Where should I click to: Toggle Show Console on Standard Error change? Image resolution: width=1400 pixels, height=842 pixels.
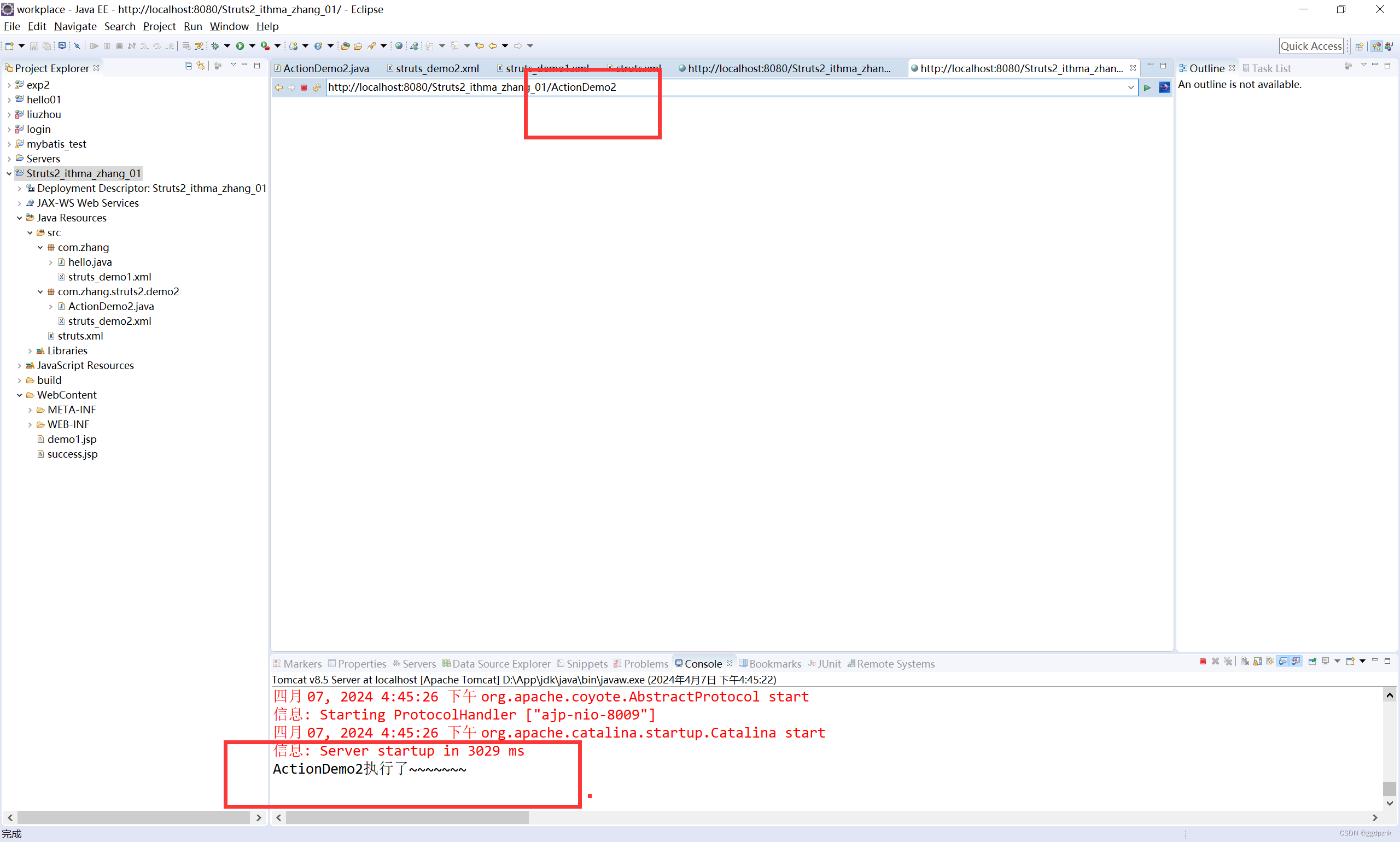1296,662
